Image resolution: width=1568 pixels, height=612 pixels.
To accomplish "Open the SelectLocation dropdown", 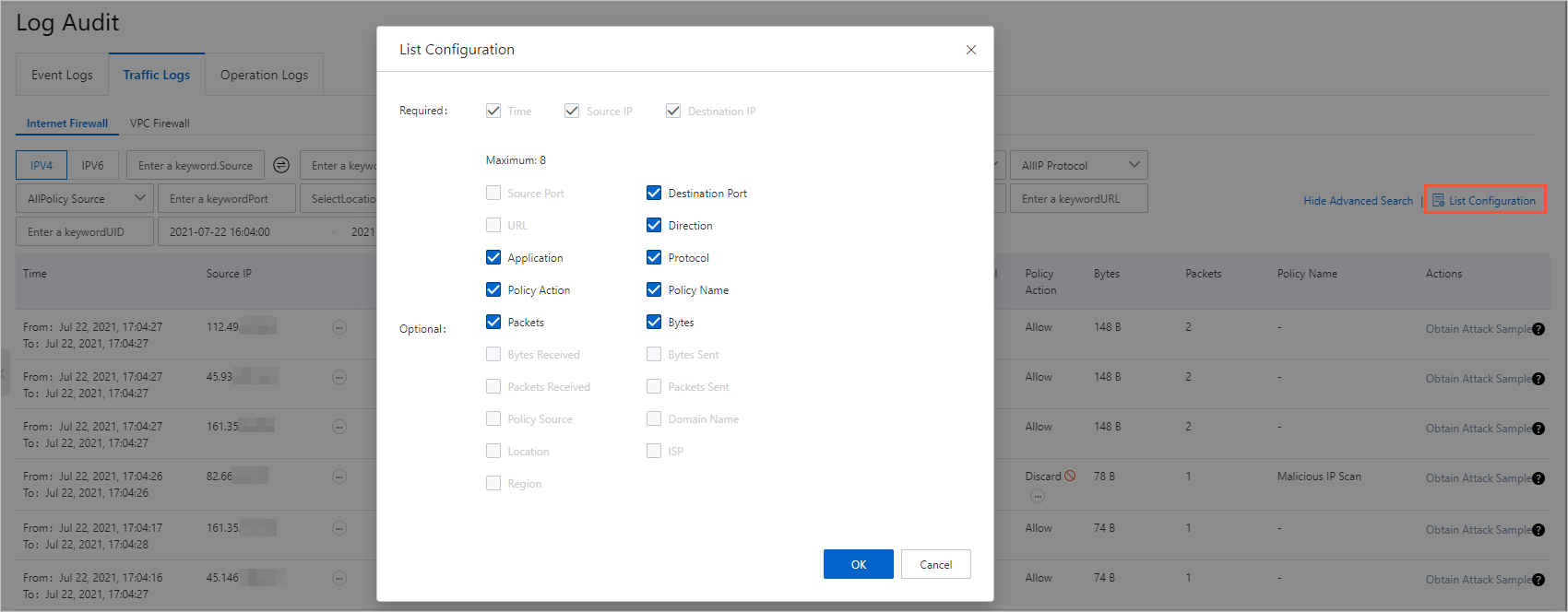I will [339, 198].
